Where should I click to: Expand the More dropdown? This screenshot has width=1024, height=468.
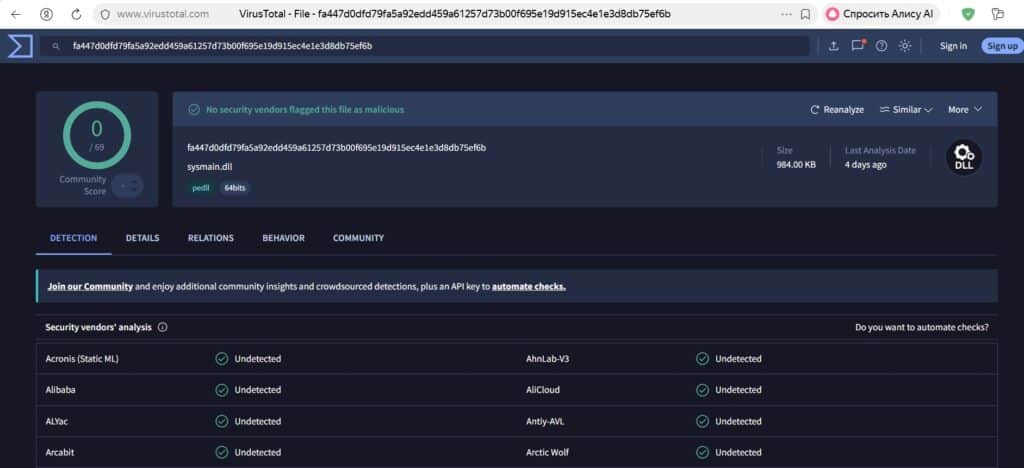coord(965,110)
